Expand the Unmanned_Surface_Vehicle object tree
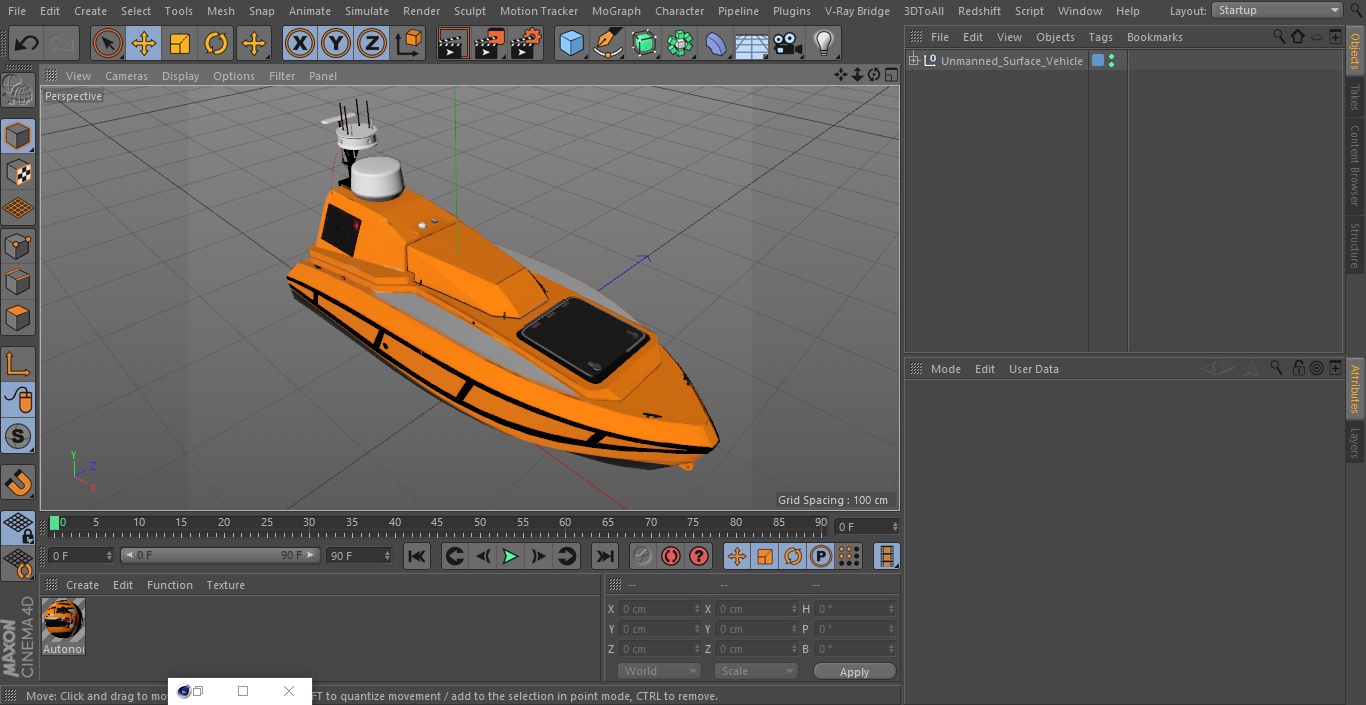The image size is (1366, 705). pos(913,61)
